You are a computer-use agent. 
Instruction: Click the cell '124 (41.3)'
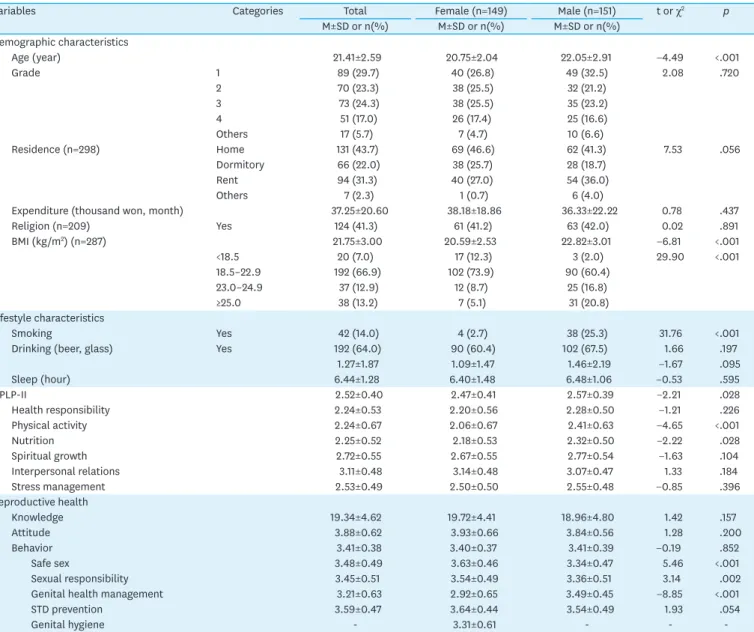(356, 227)
